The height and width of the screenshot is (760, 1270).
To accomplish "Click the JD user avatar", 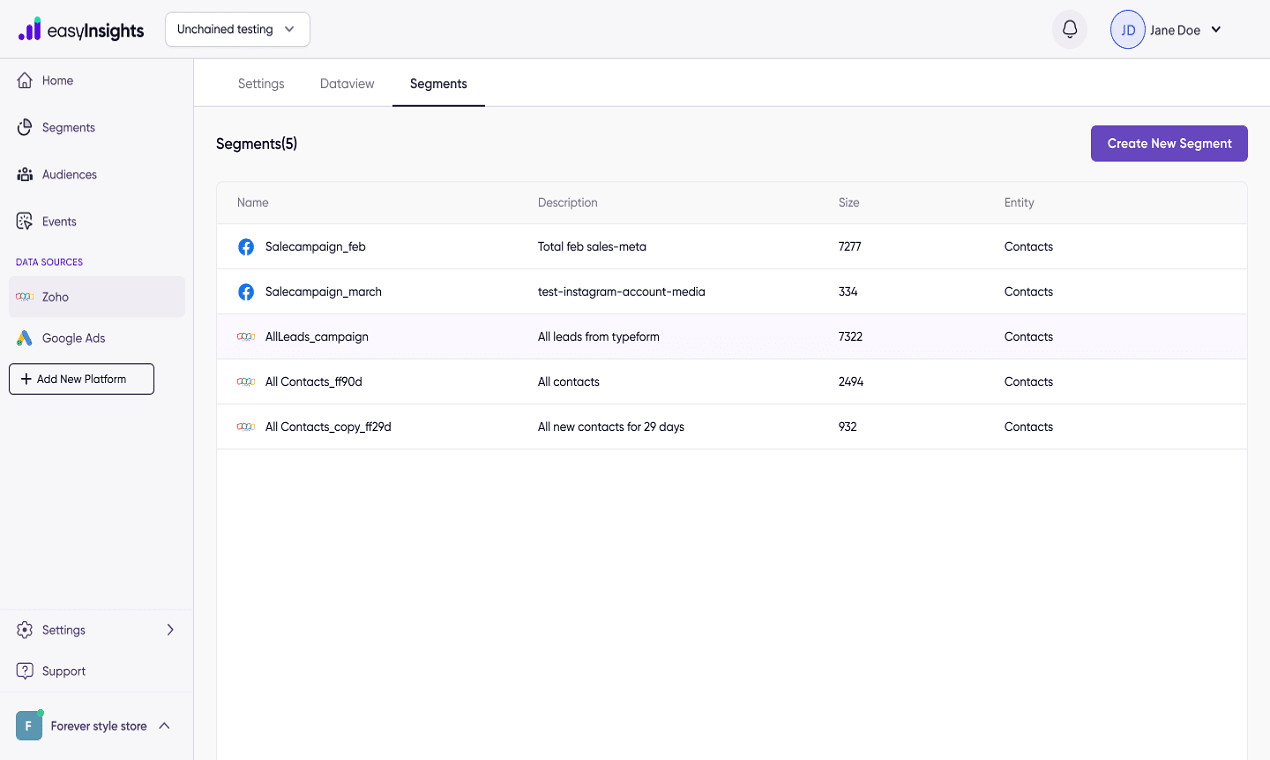I will 1127,30.
